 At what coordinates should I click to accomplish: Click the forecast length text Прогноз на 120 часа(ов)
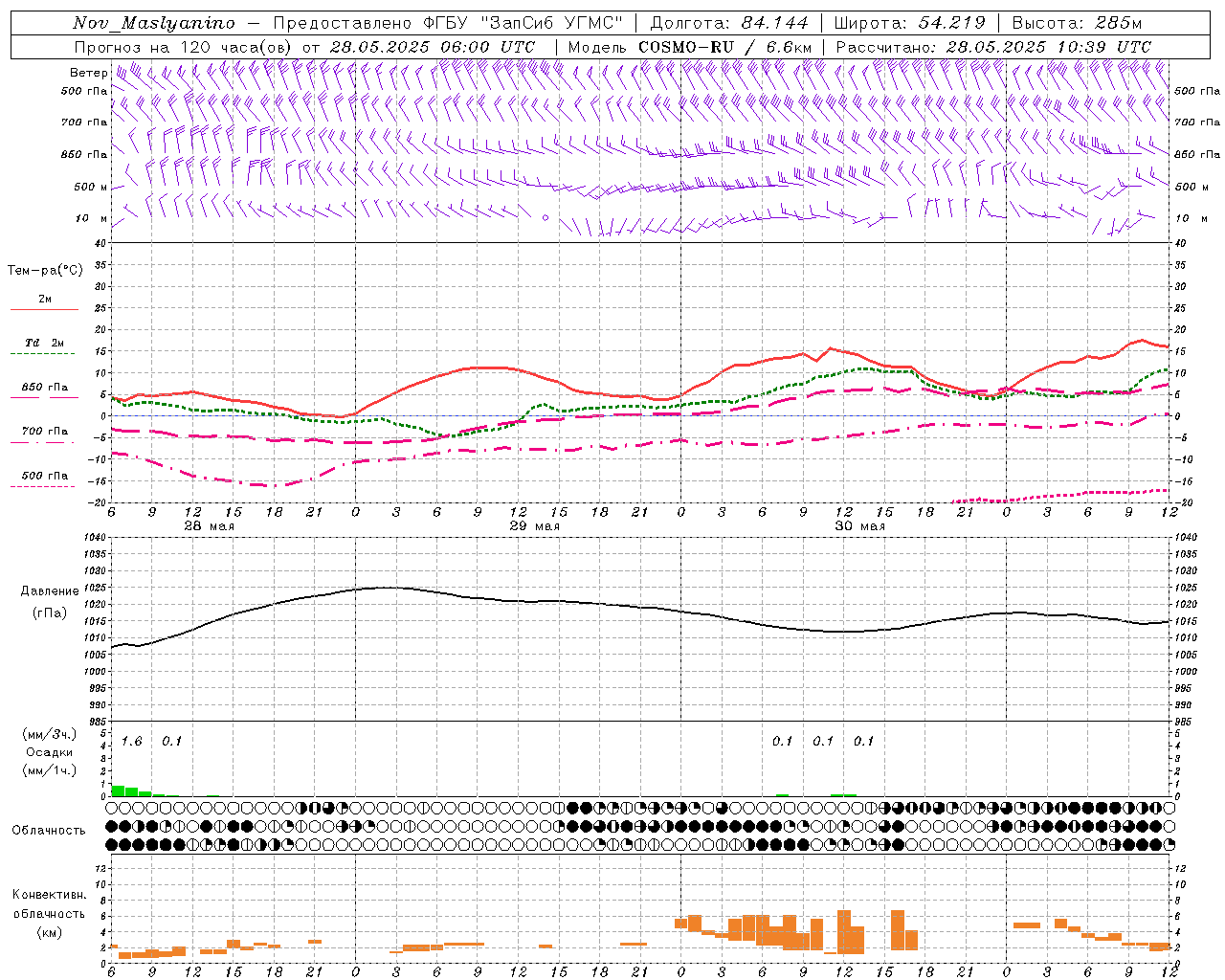point(184,47)
